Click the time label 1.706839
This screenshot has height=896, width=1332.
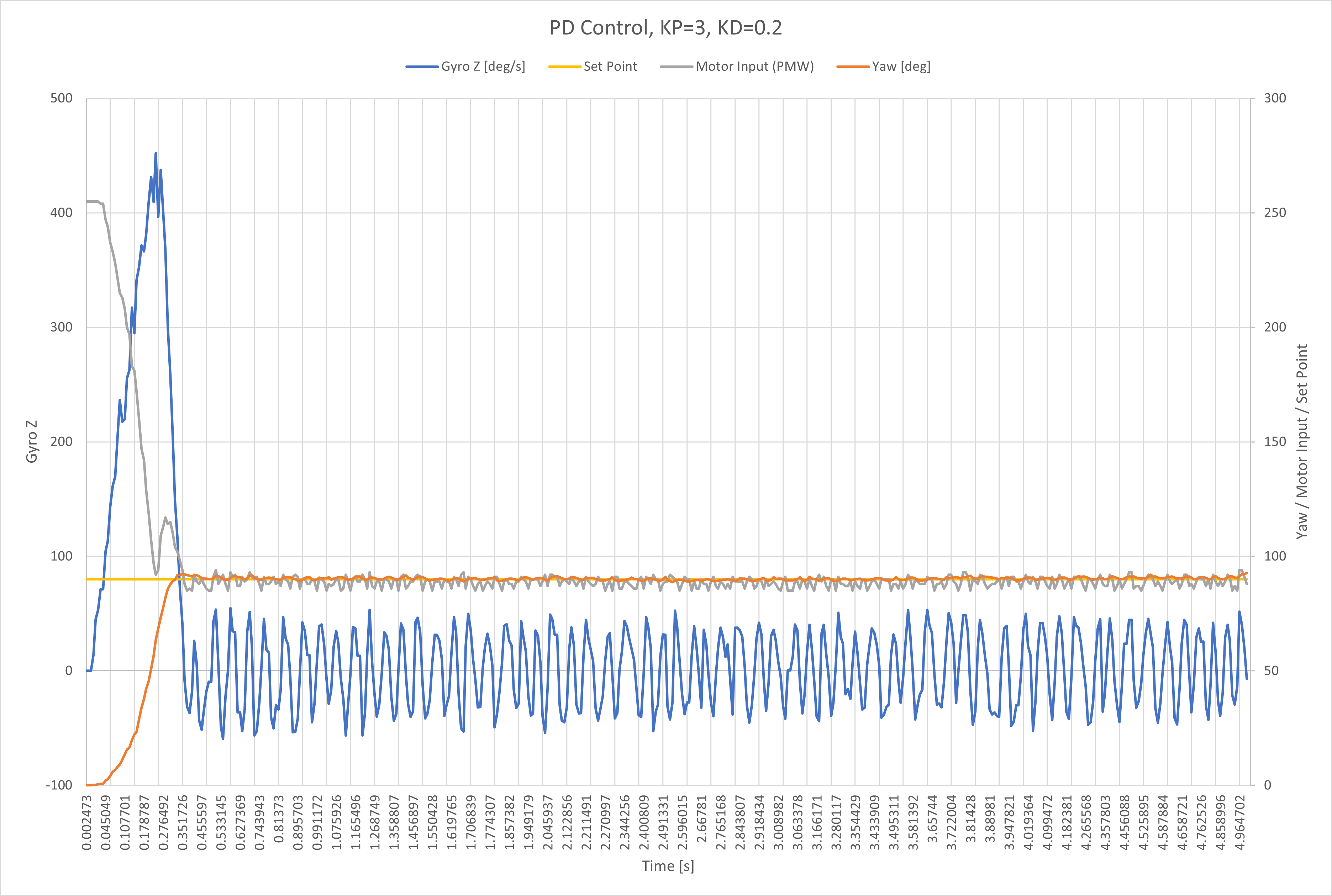[470, 822]
